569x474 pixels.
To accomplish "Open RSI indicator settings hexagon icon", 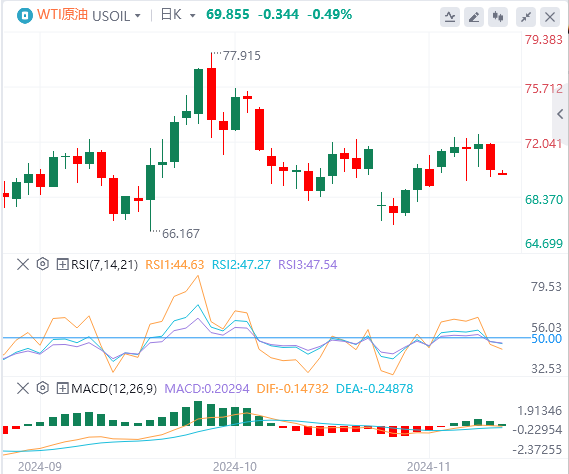I will pyautogui.click(x=42, y=264).
